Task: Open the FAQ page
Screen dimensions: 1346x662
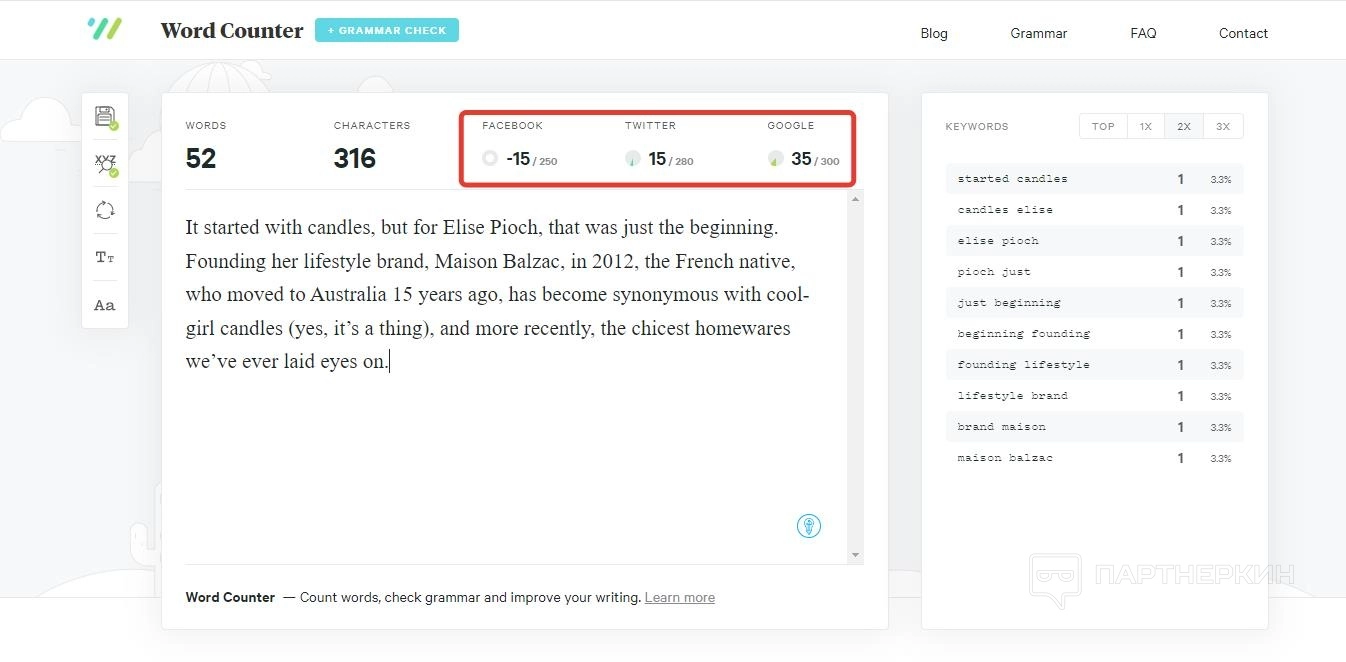Action: tap(1143, 33)
